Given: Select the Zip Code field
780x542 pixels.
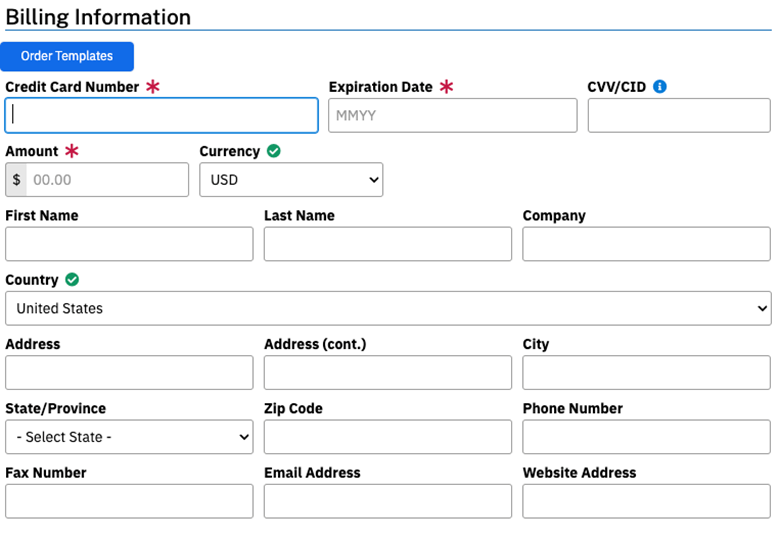Looking at the screenshot, I should [388, 437].
